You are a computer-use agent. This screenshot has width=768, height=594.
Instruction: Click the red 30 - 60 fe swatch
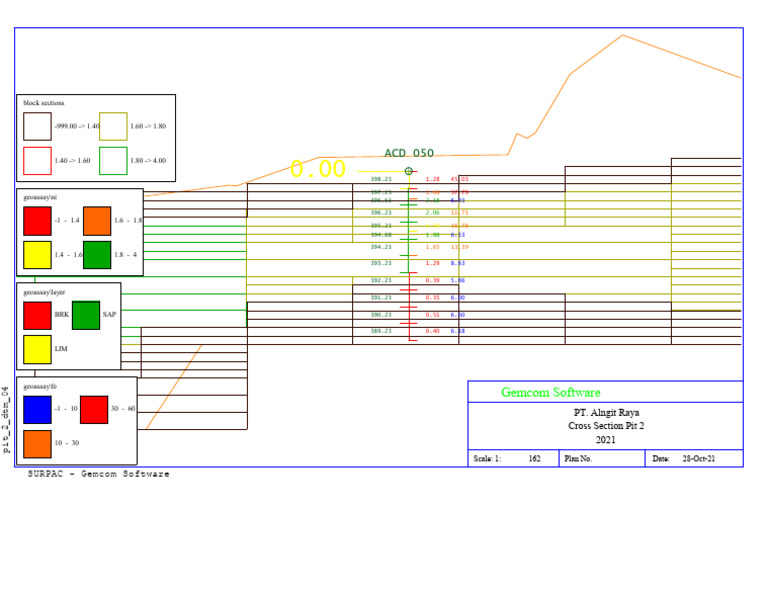point(94,409)
